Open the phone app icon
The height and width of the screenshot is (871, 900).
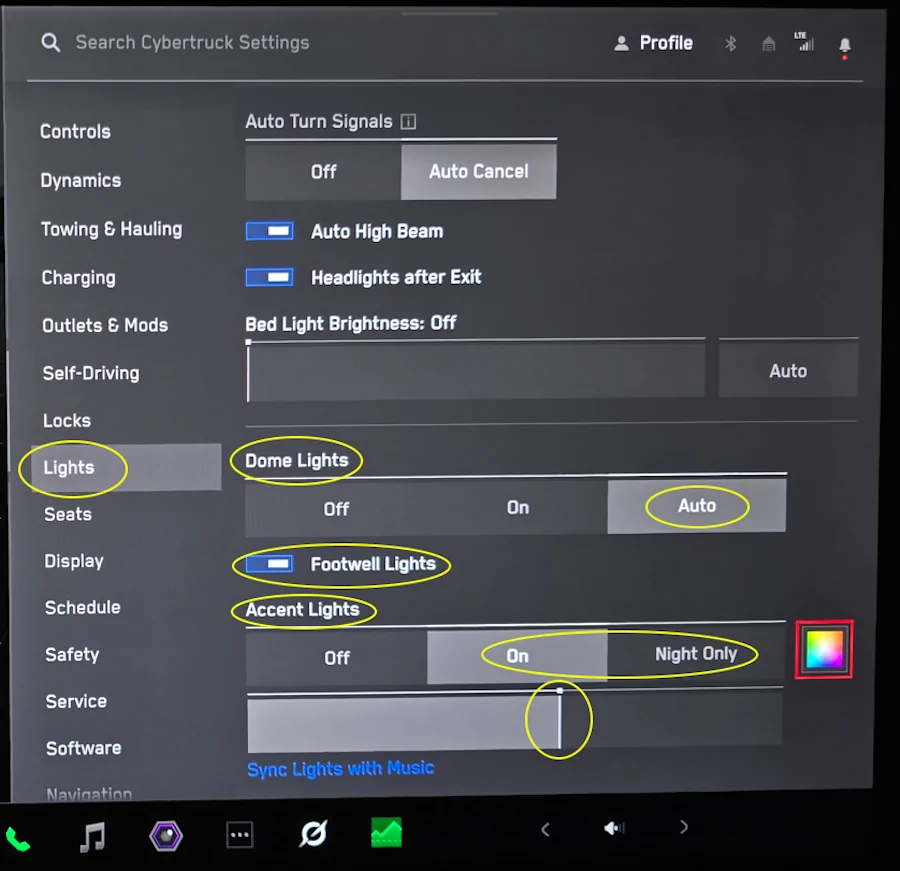coord(18,839)
